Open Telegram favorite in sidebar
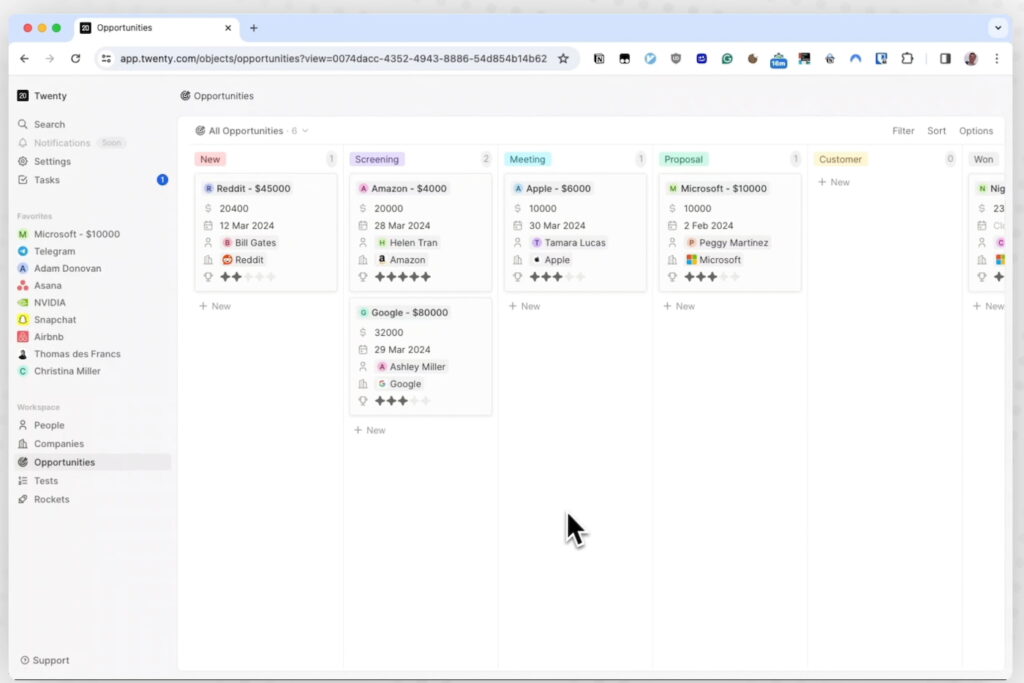1024x683 pixels. (47, 251)
